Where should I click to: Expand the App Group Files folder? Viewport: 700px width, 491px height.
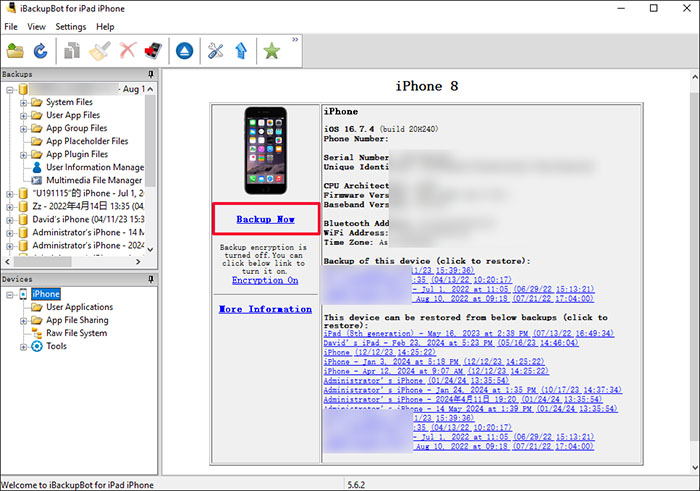23,129
